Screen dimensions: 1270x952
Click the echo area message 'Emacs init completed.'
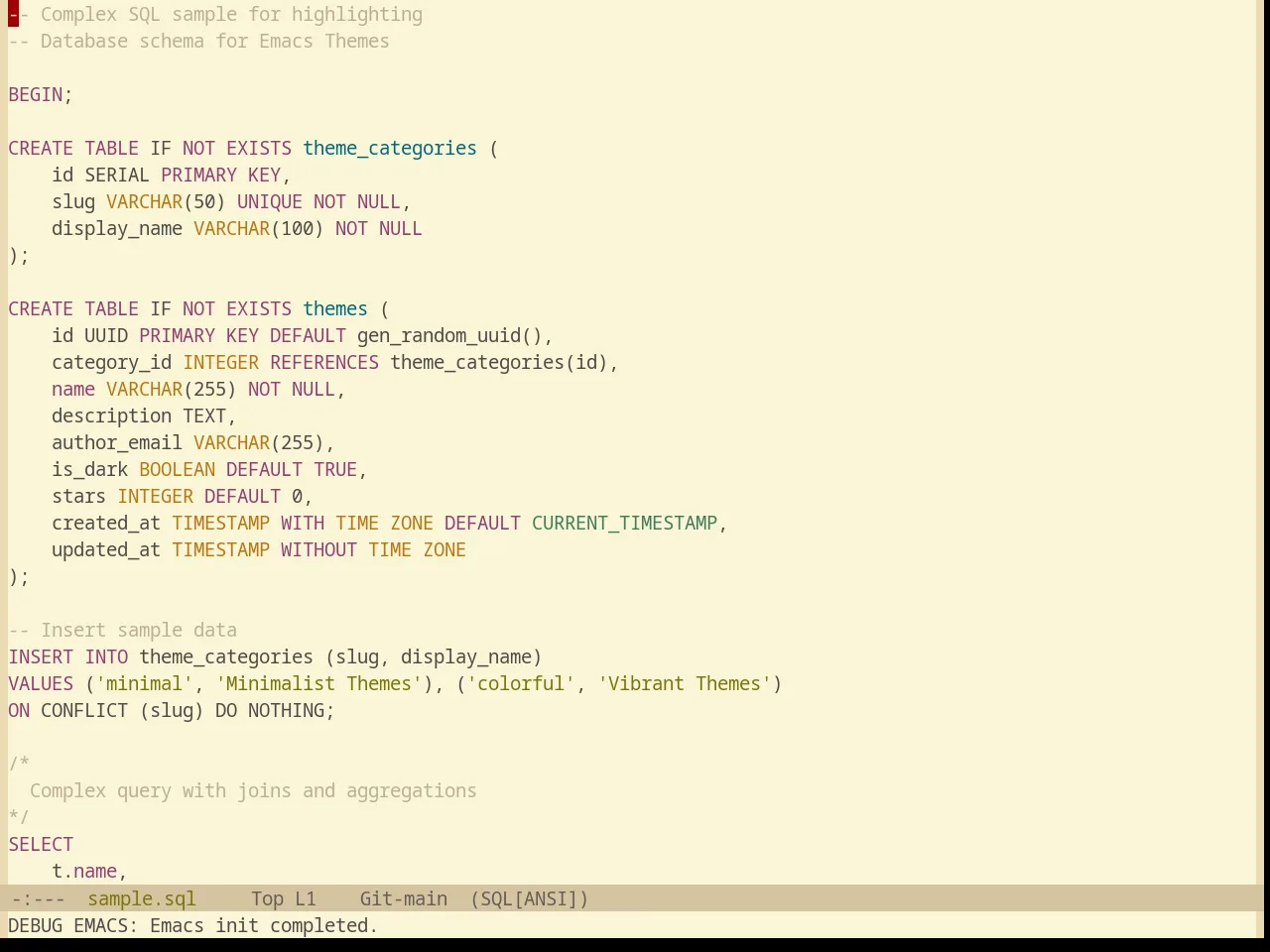coord(264,925)
